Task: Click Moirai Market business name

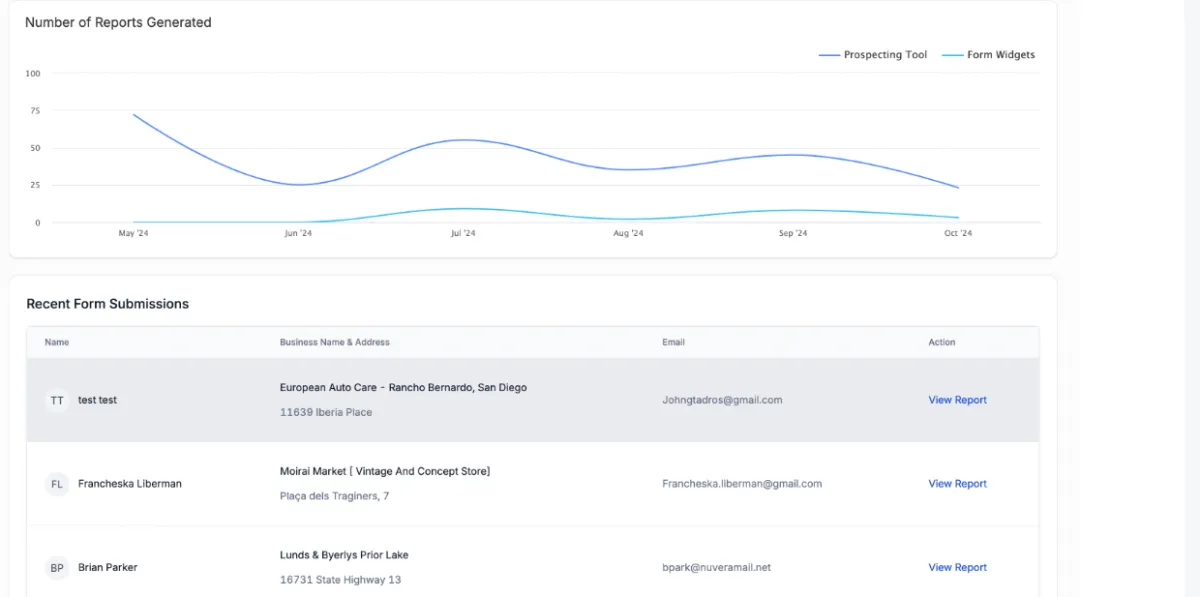Action: tap(385, 471)
